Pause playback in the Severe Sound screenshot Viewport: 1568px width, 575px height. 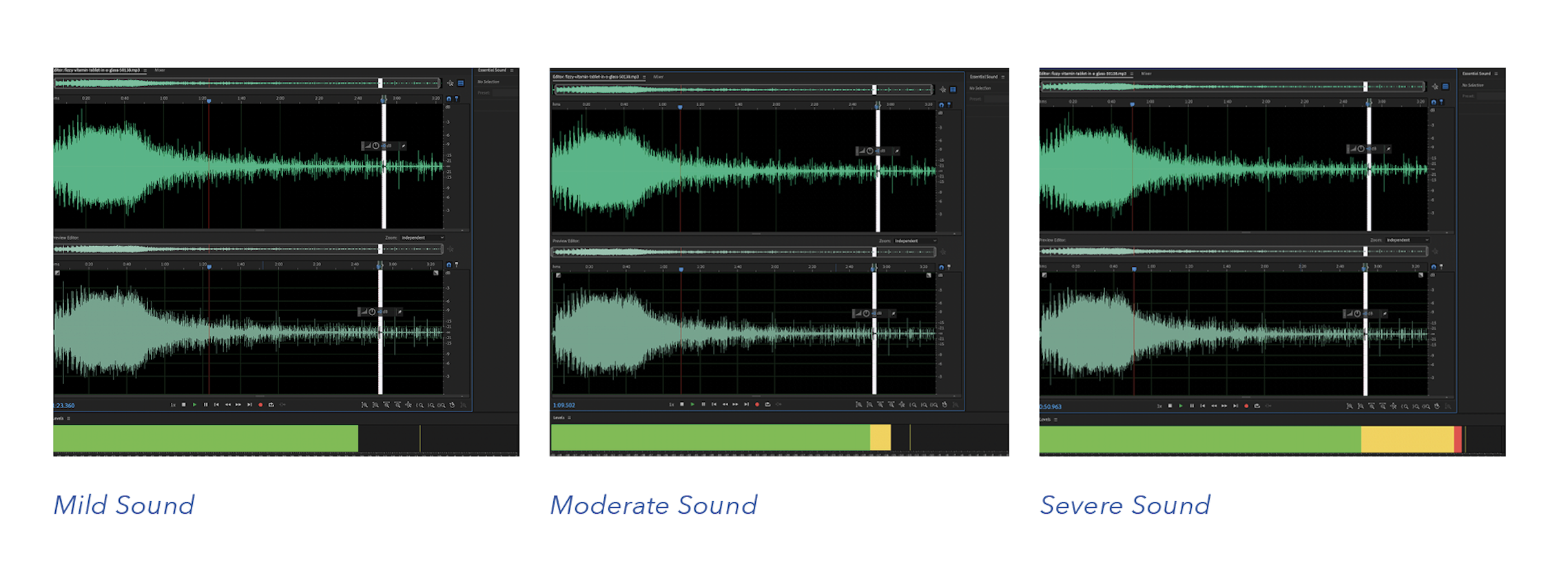(x=1192, y=406)
